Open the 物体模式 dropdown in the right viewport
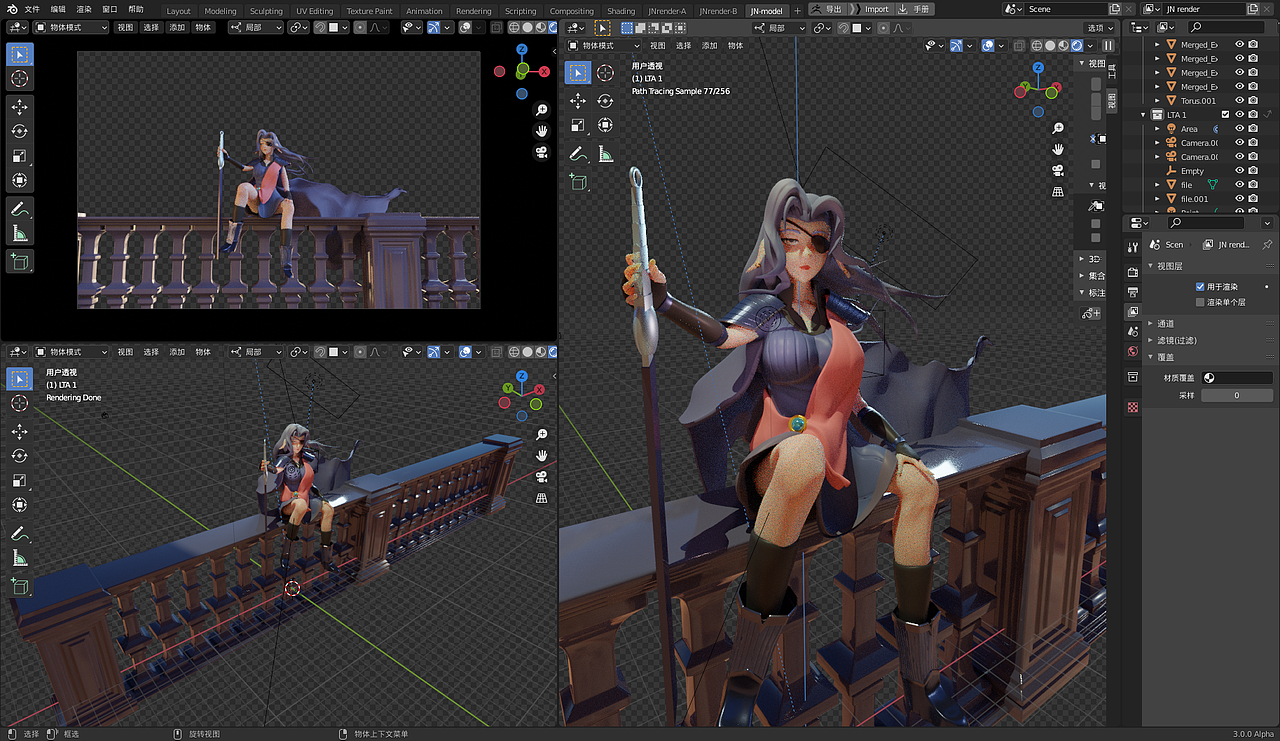The width and height of the screenshot is (1280, 741). coord(604,45)
